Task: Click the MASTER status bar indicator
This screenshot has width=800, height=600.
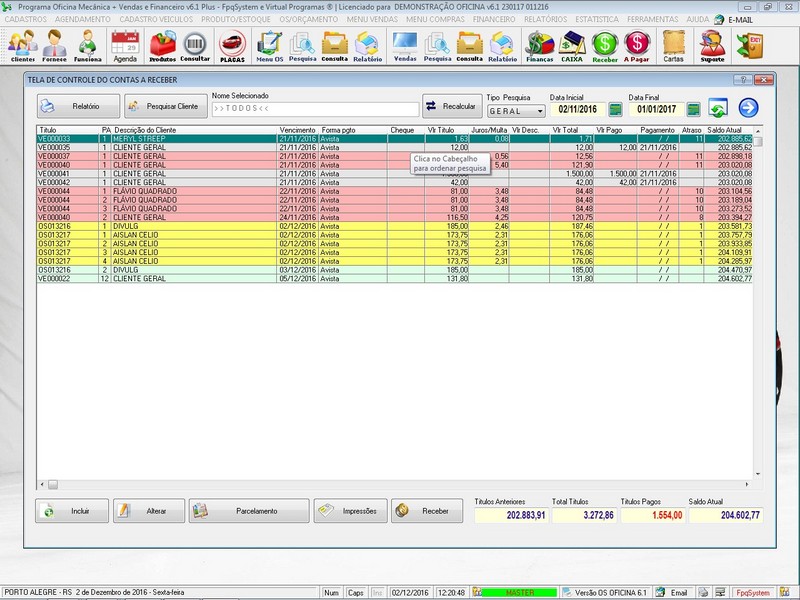Action: click(x=520, y=592)
